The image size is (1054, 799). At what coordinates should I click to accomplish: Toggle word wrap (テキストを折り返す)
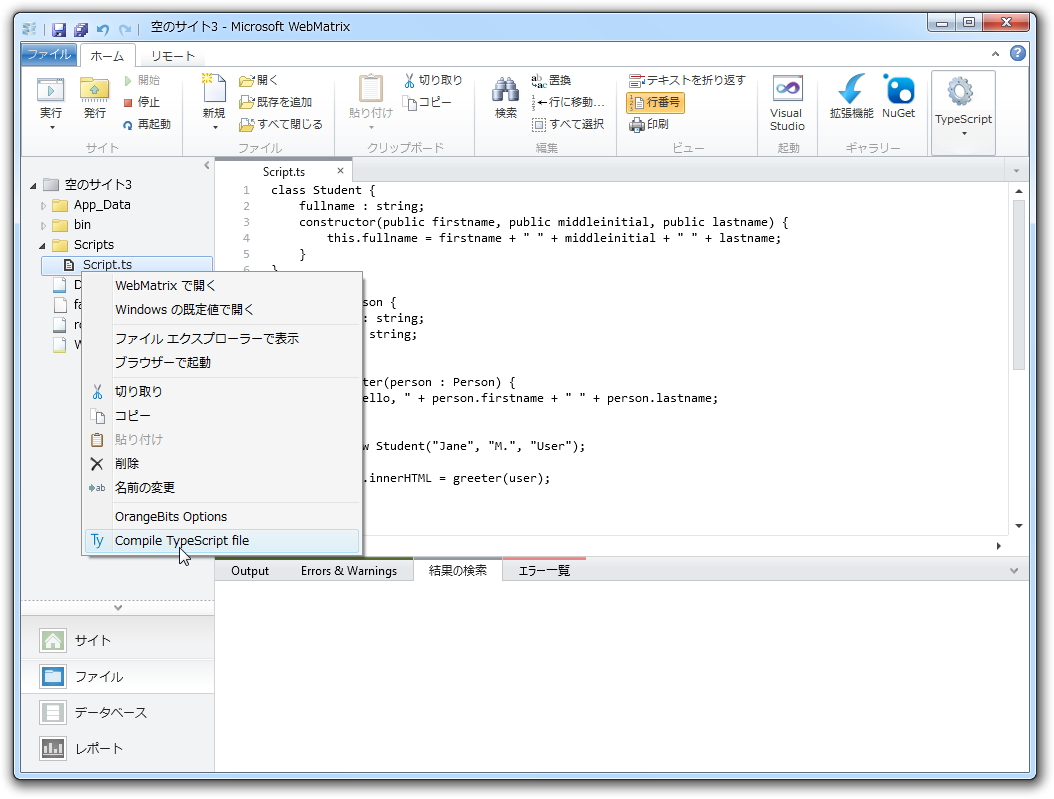click(x=687, y=81)
